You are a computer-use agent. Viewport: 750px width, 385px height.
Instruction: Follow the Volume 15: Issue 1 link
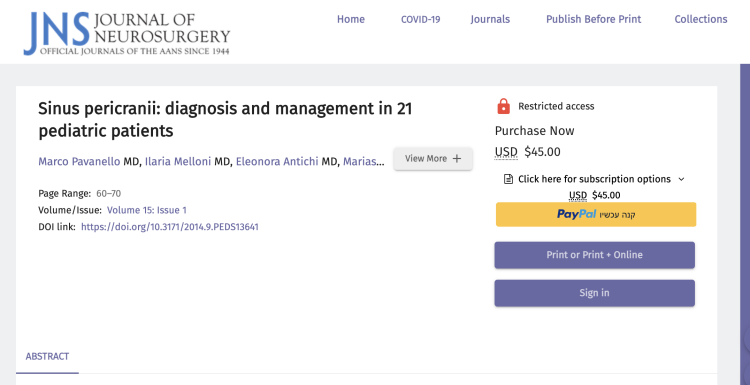(147, 210)
